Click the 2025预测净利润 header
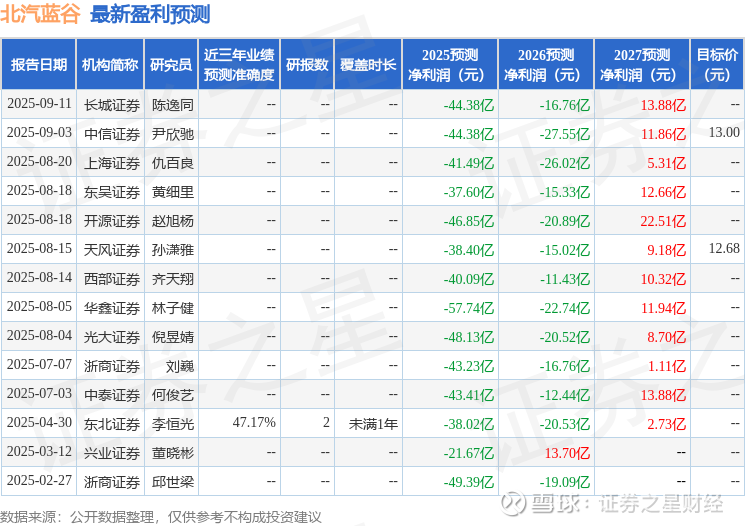Image resolution: width=745 pixels, height=526 pixels. [x=449, y=65]
